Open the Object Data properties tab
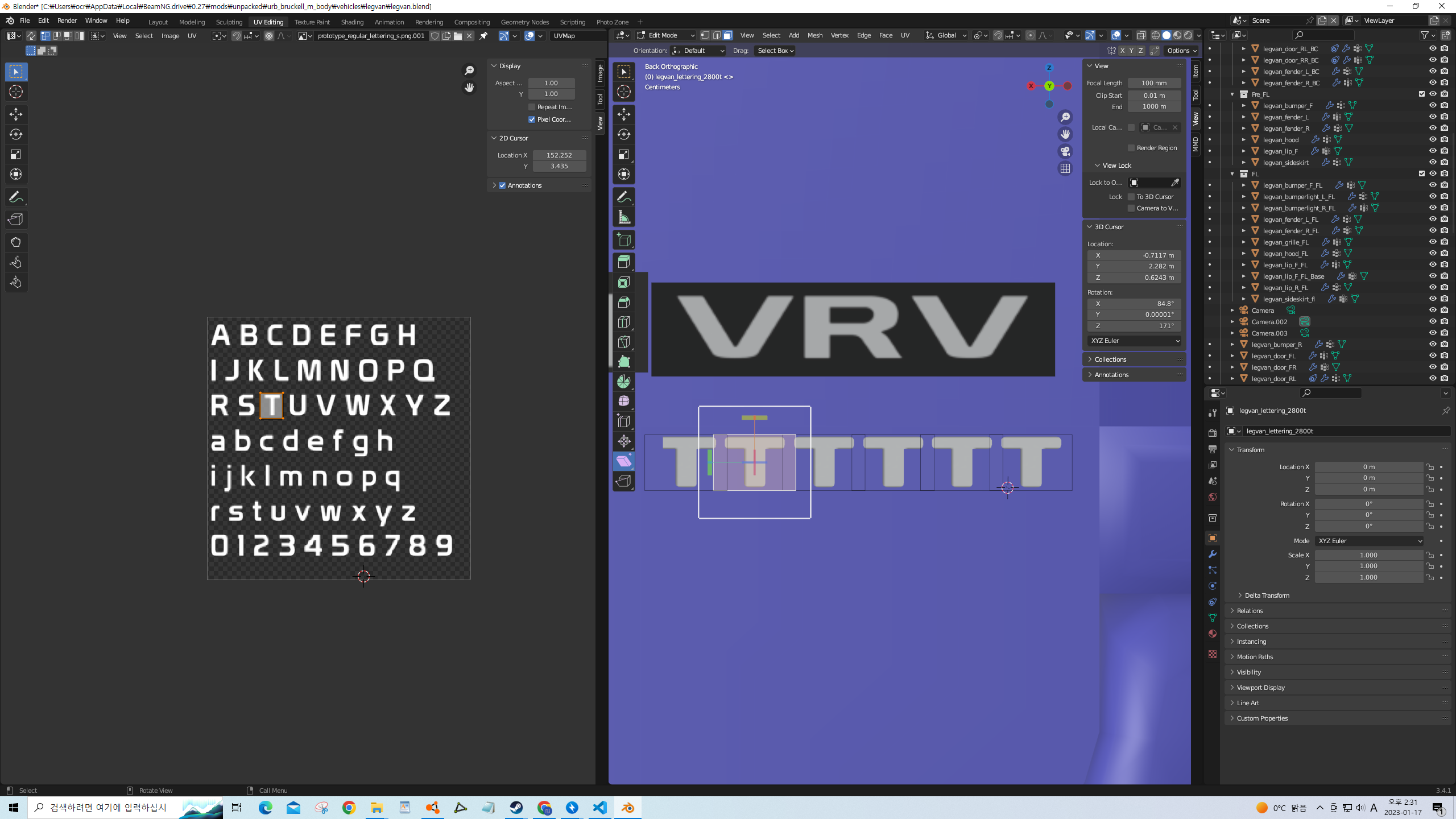 tap(1213, 618)
